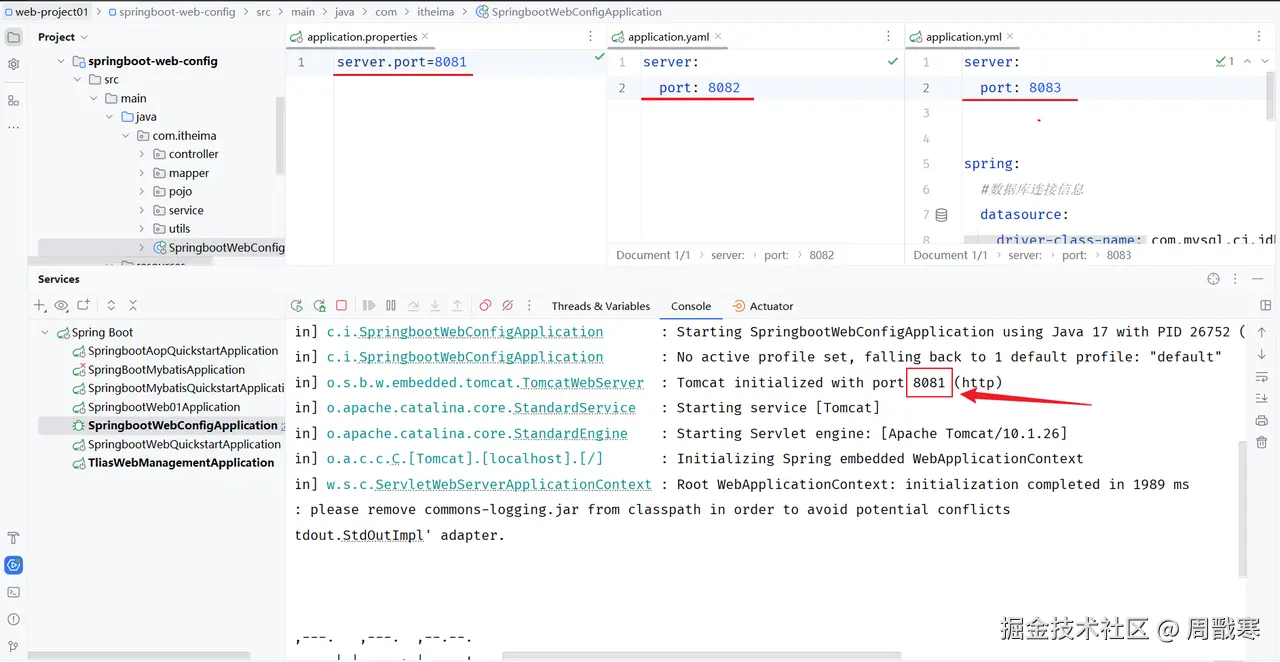Open the Services tool window icon in left stripe

pyautogui.click(x=13, y=565)
